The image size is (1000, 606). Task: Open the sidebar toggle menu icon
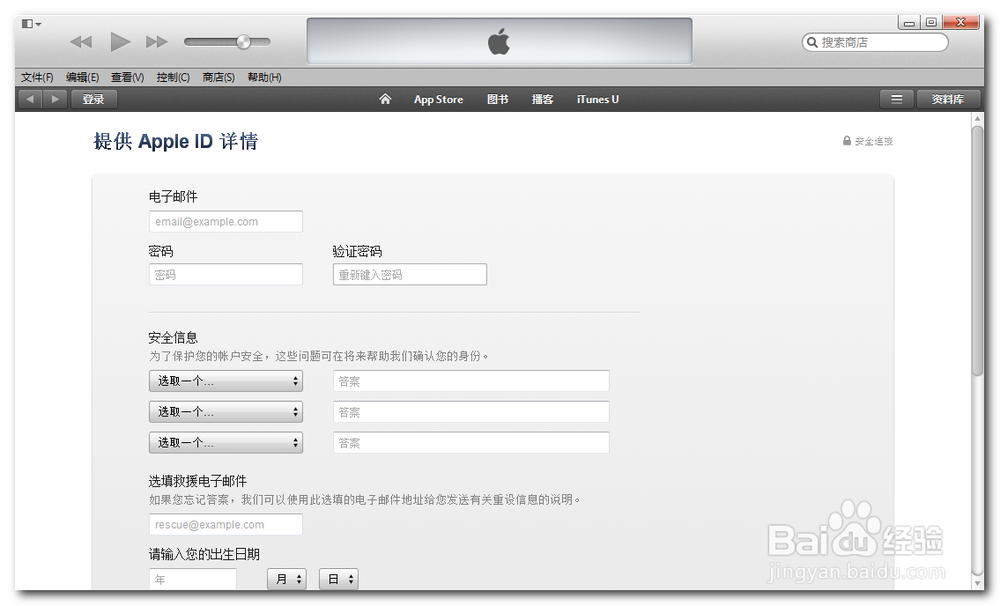[31, 24]
